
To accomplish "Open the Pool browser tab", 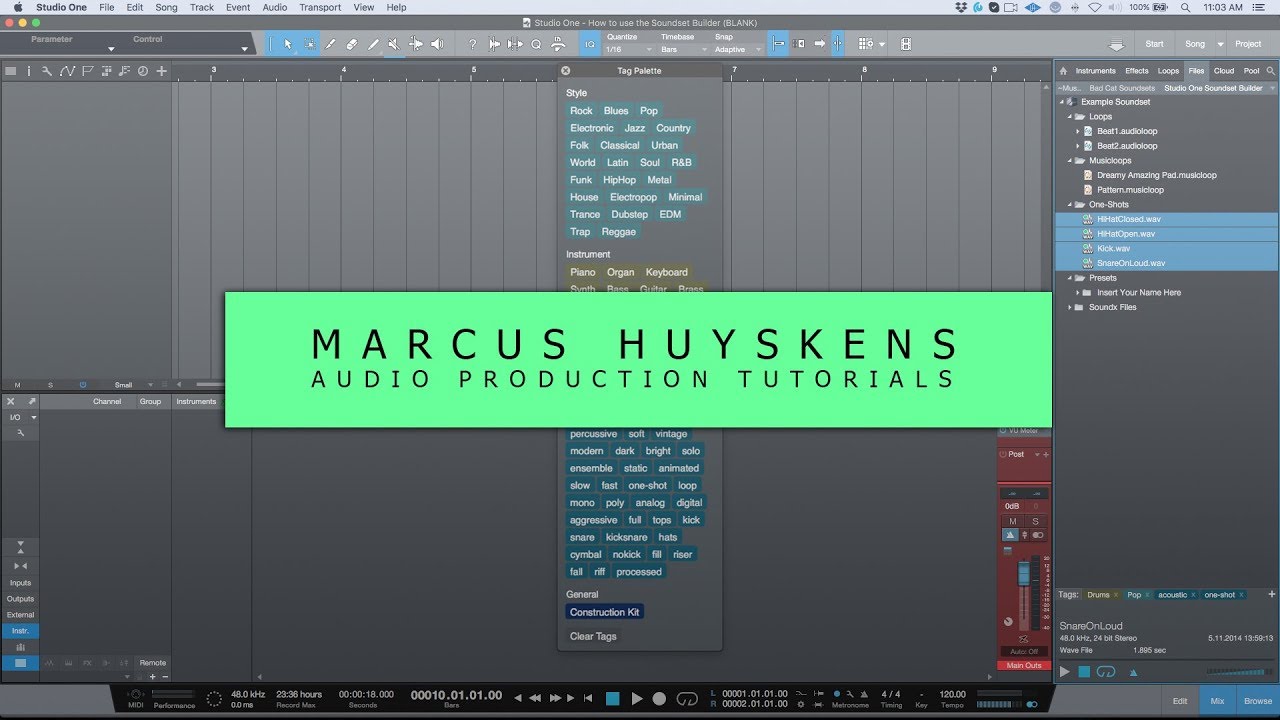I will 1251,71.
